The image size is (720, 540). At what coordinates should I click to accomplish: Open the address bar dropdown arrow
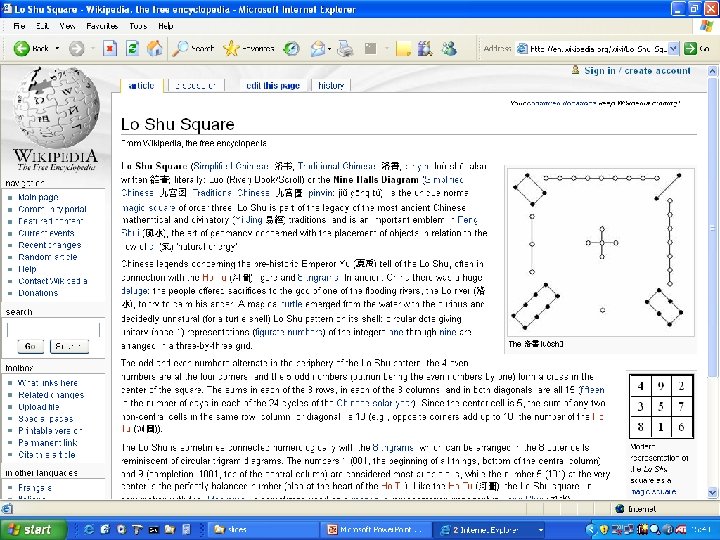tap(673, 48)
